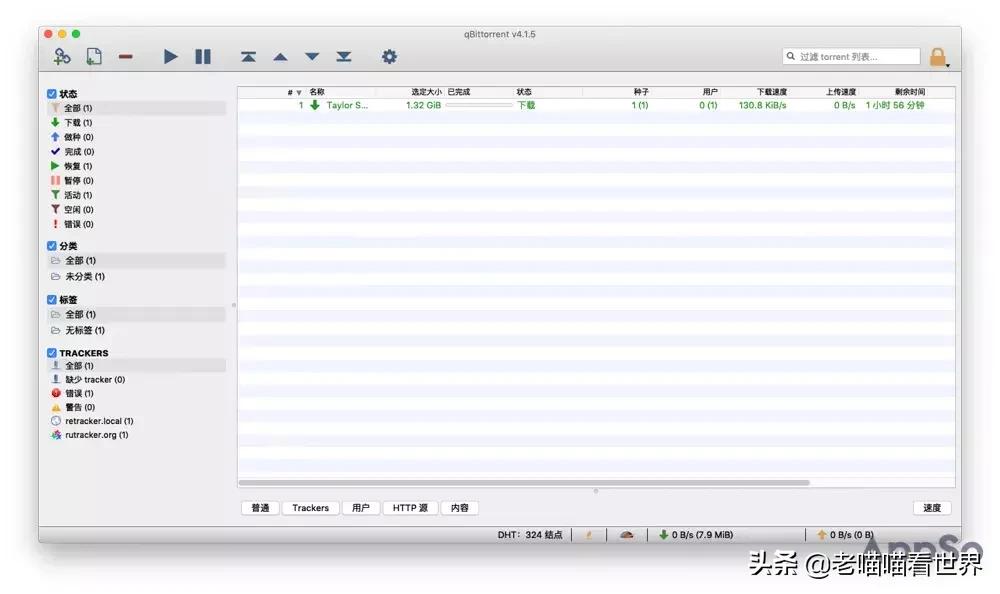Sort by the # column header

(290, 92)
